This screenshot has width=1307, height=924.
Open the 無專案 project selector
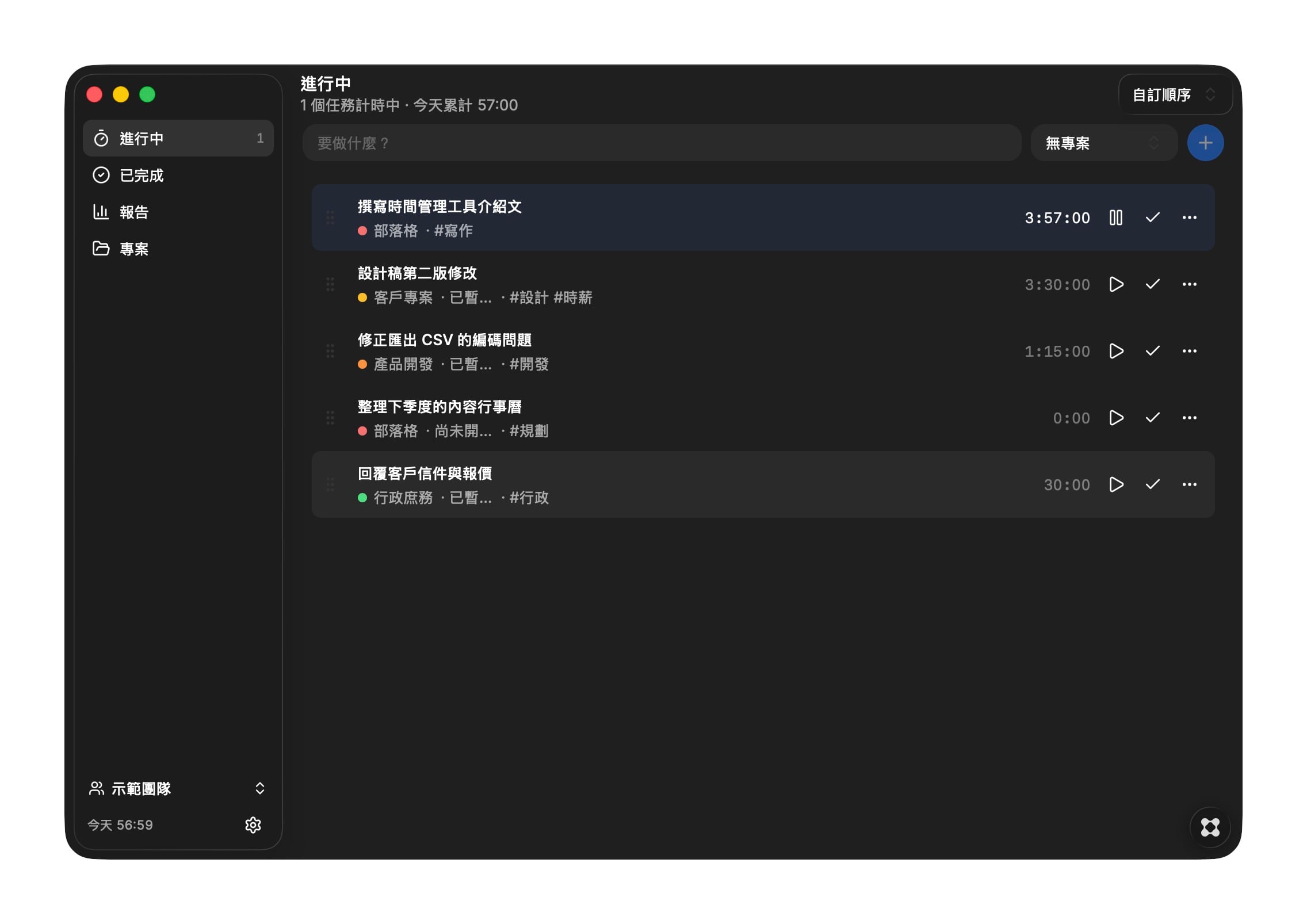(1103, 143)
